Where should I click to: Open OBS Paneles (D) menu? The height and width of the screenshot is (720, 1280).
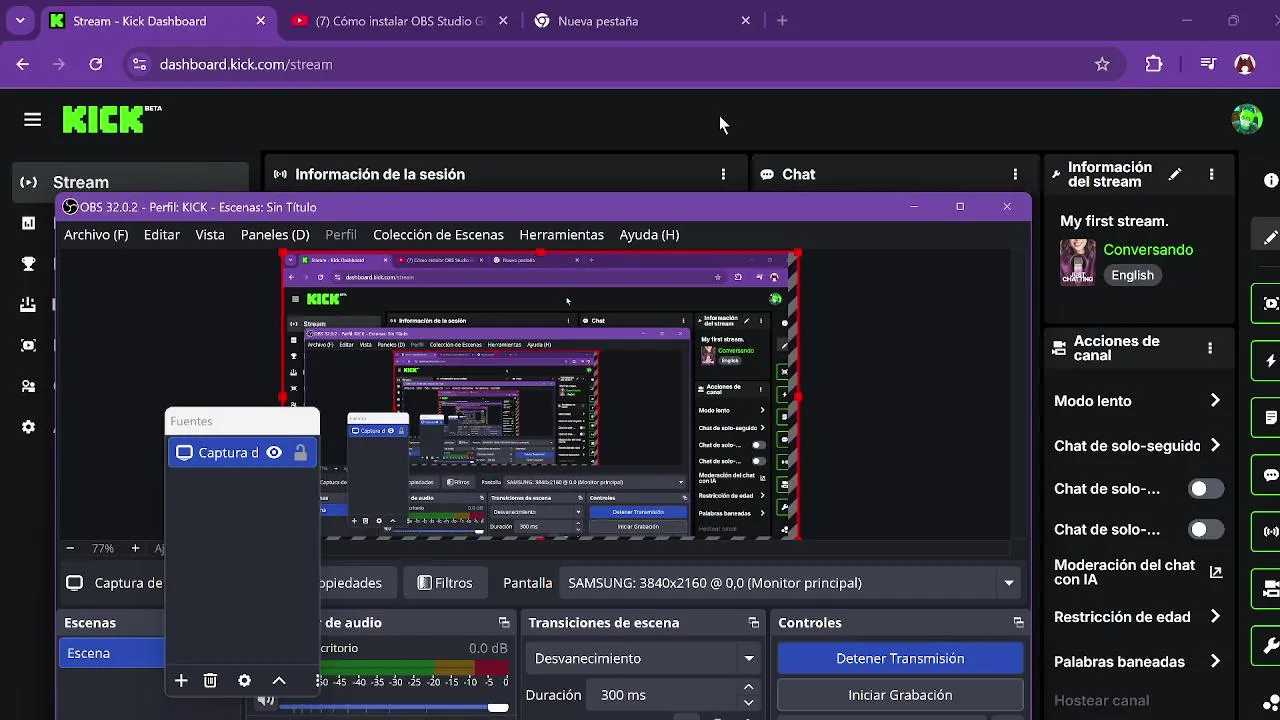[x=275, y=235]
